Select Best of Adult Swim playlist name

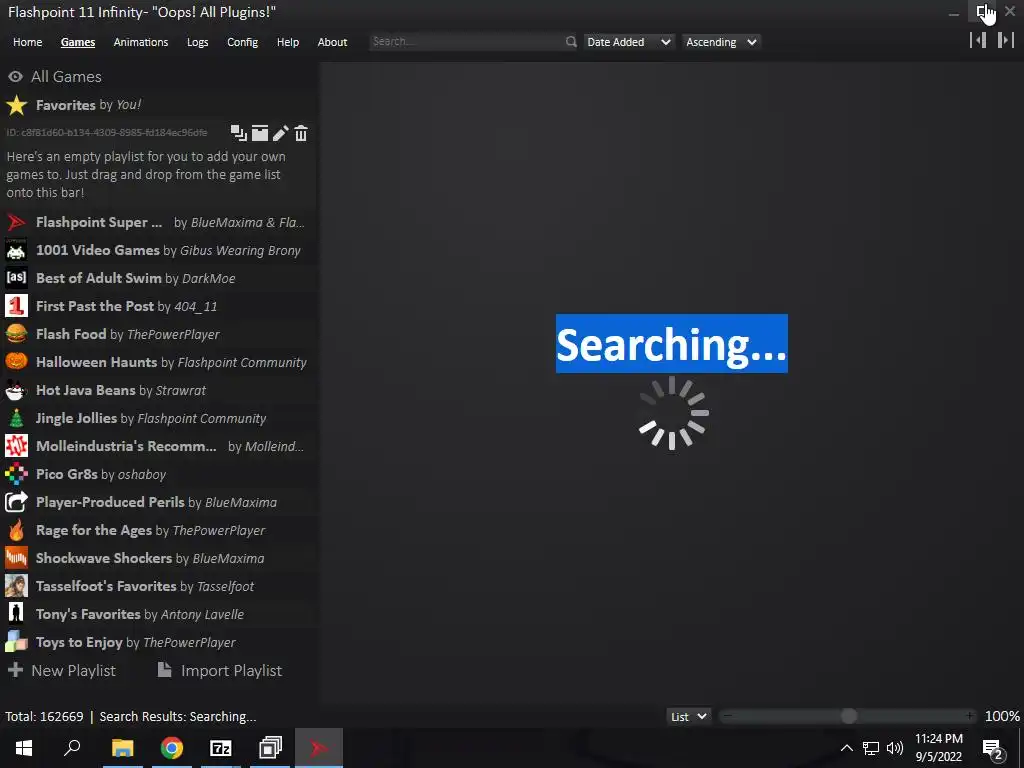click(99, 278)
